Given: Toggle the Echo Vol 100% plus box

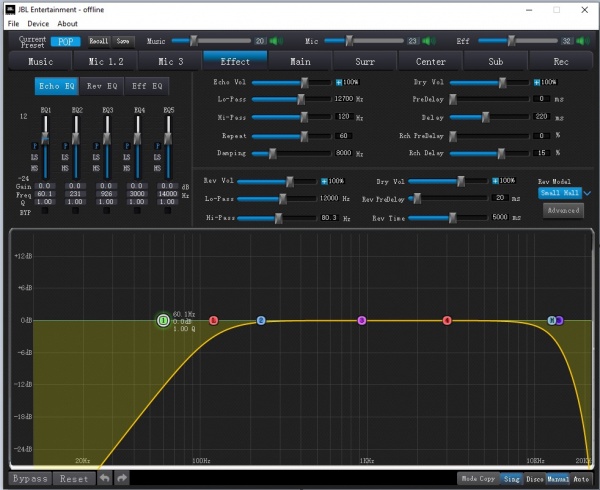Looking at the screenshot, I should click(339, 82).
